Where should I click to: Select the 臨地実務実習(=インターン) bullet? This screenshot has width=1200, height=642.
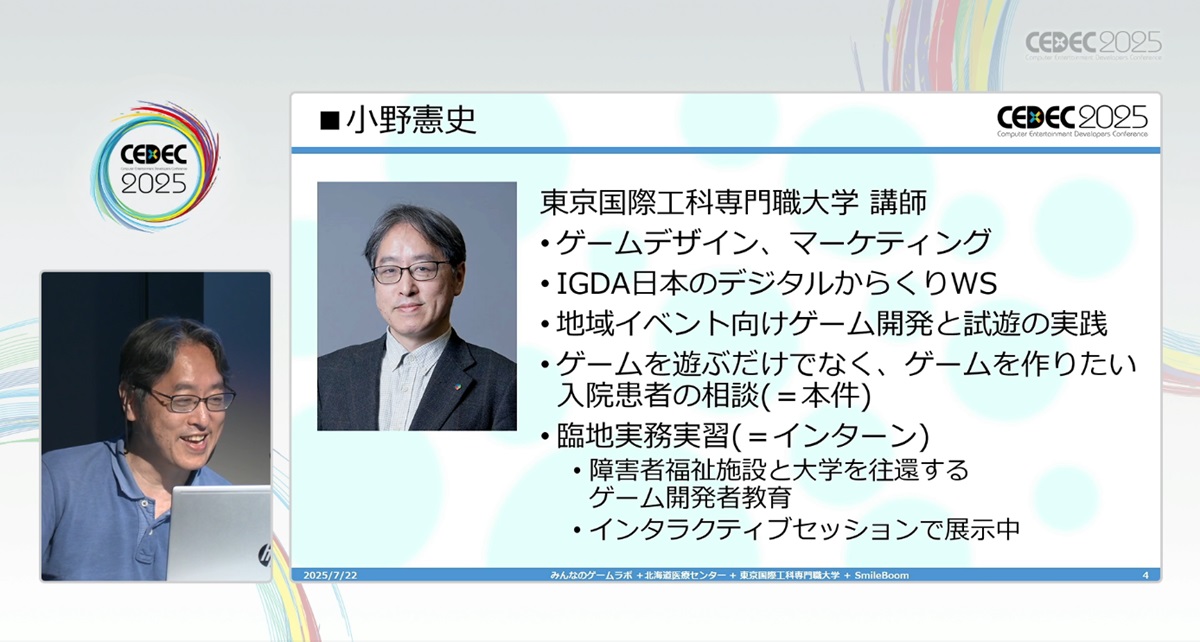[x=735, y=437]
